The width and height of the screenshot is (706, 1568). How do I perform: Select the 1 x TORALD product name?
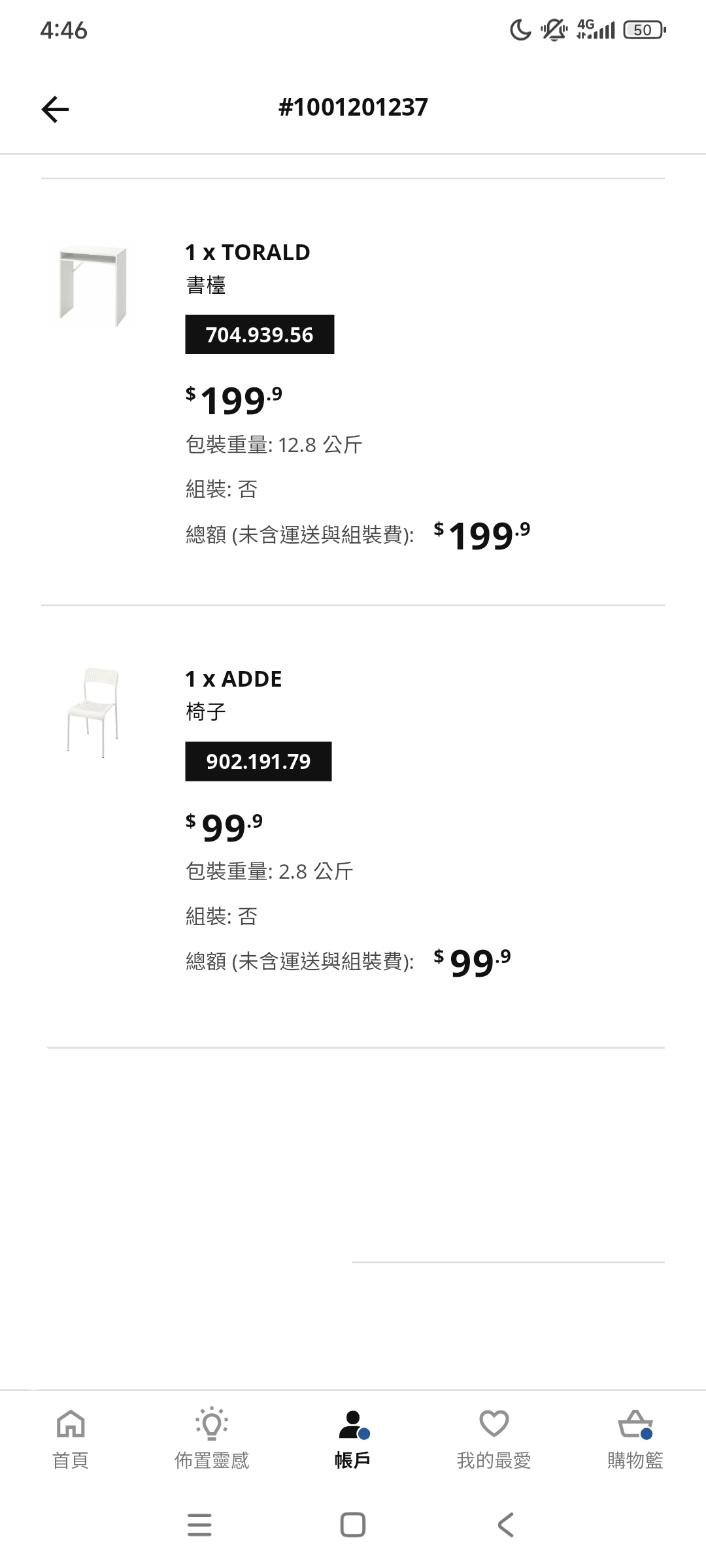[247, 252]
